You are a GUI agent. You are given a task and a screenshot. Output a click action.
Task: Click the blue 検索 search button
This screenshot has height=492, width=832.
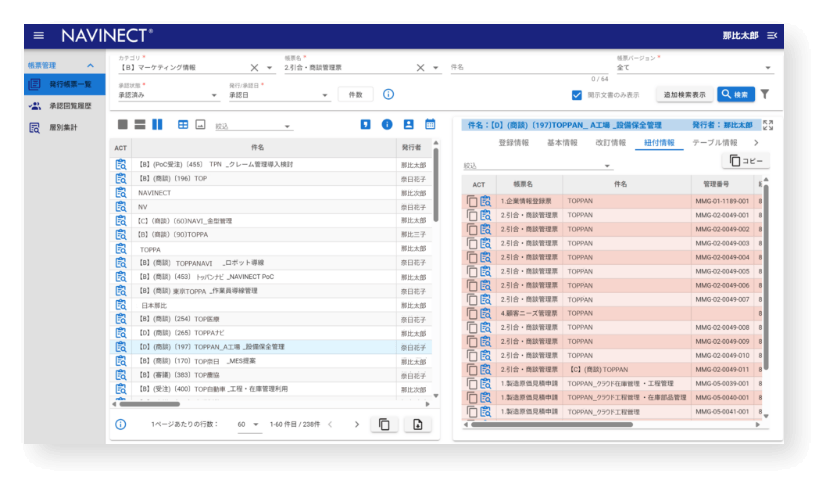coord(735,94)
